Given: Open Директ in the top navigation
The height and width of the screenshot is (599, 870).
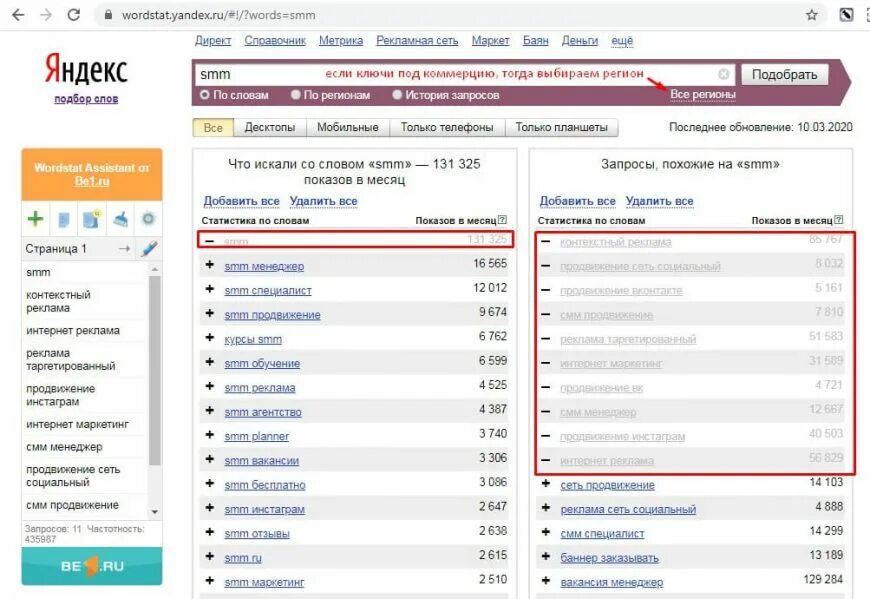Looking at the screenshot, I should click(213, 40).
